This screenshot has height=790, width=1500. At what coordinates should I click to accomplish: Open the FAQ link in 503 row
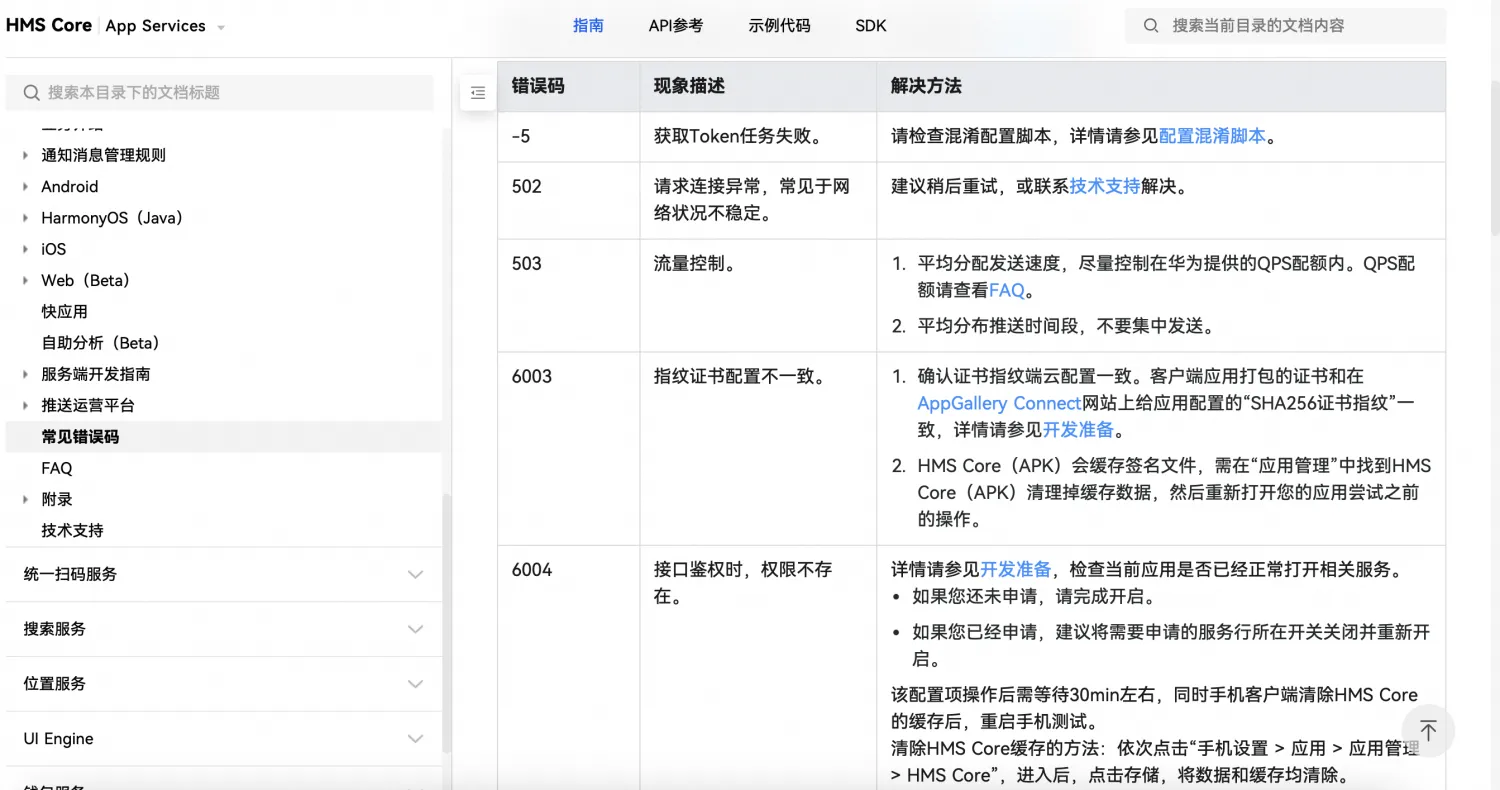1007,291
